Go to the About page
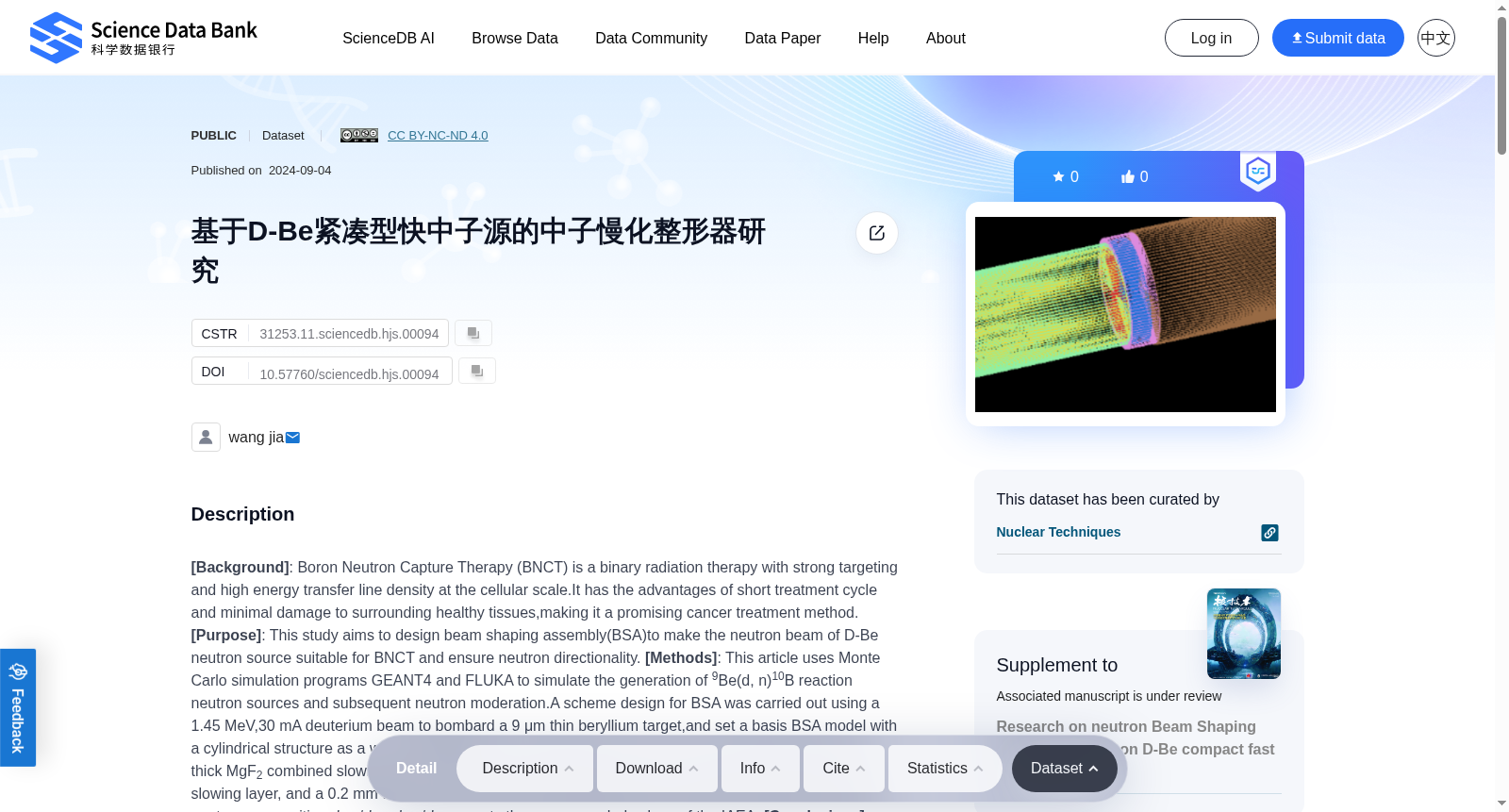1509x812 pixels. pyautogui.click(x=946, y=38)
